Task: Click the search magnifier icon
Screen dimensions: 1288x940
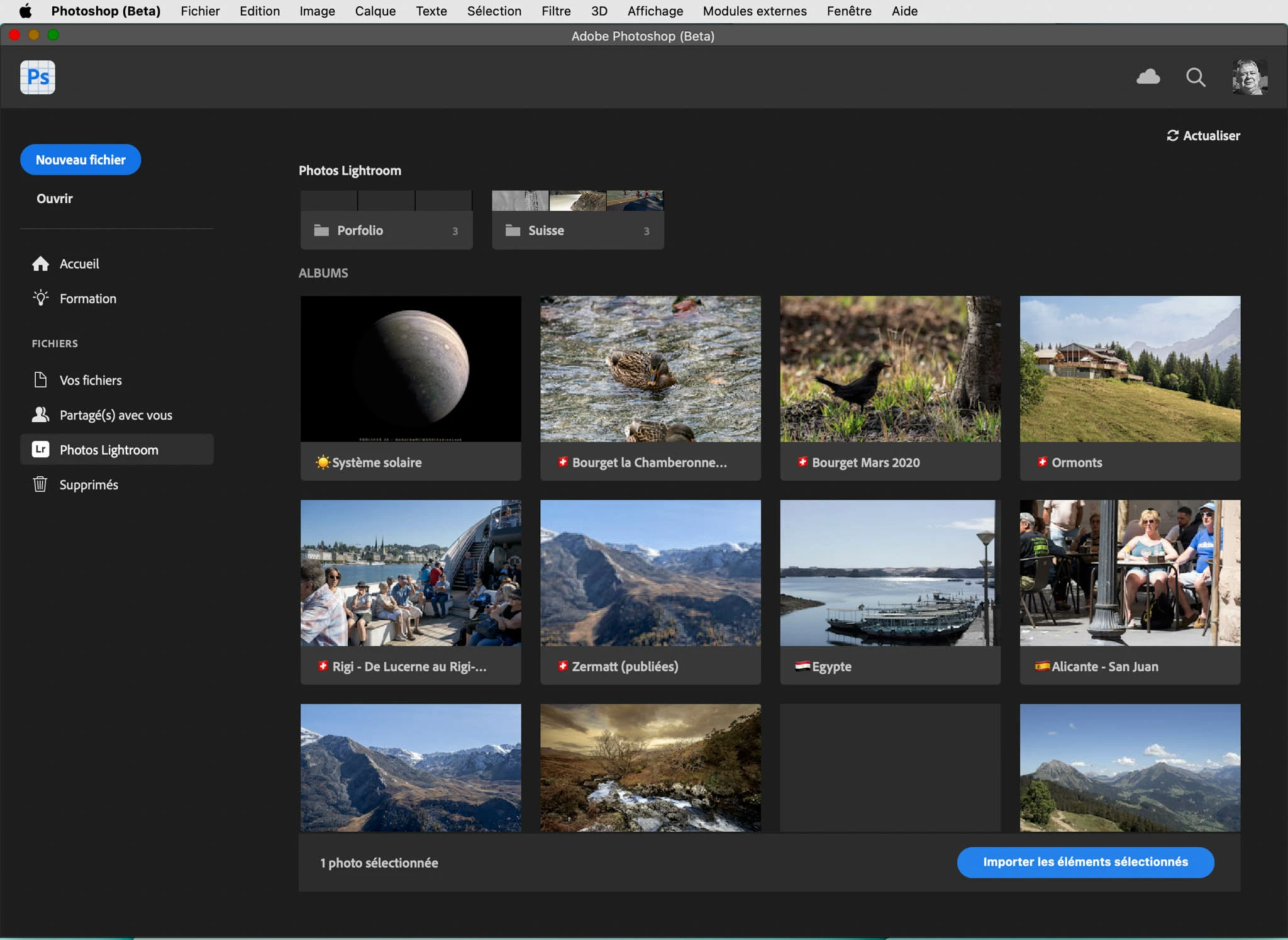Action: coord(1196,77)
